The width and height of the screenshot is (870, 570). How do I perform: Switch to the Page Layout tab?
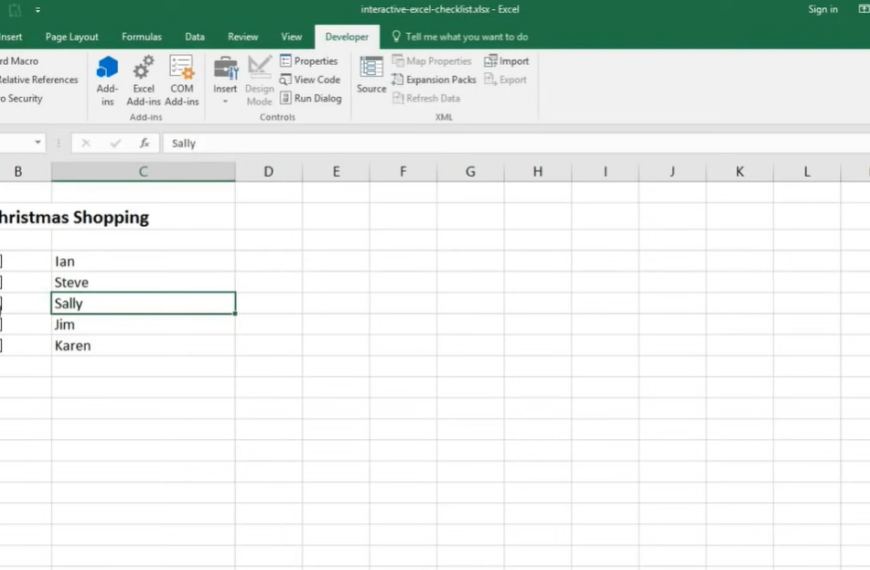tap(72, 37)
